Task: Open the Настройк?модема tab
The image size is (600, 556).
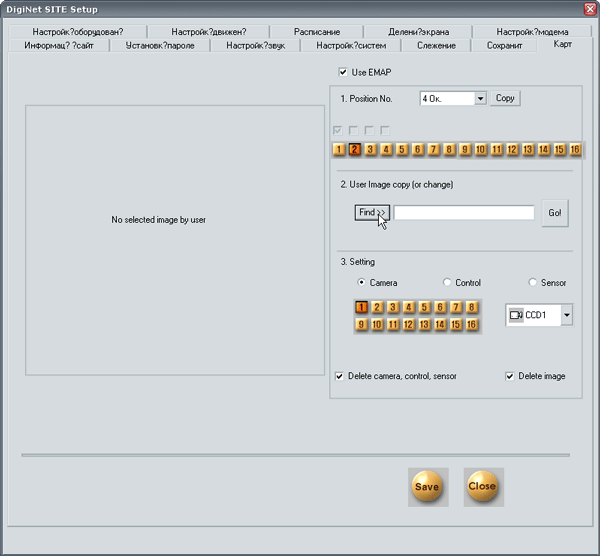Action: [532, 32]
